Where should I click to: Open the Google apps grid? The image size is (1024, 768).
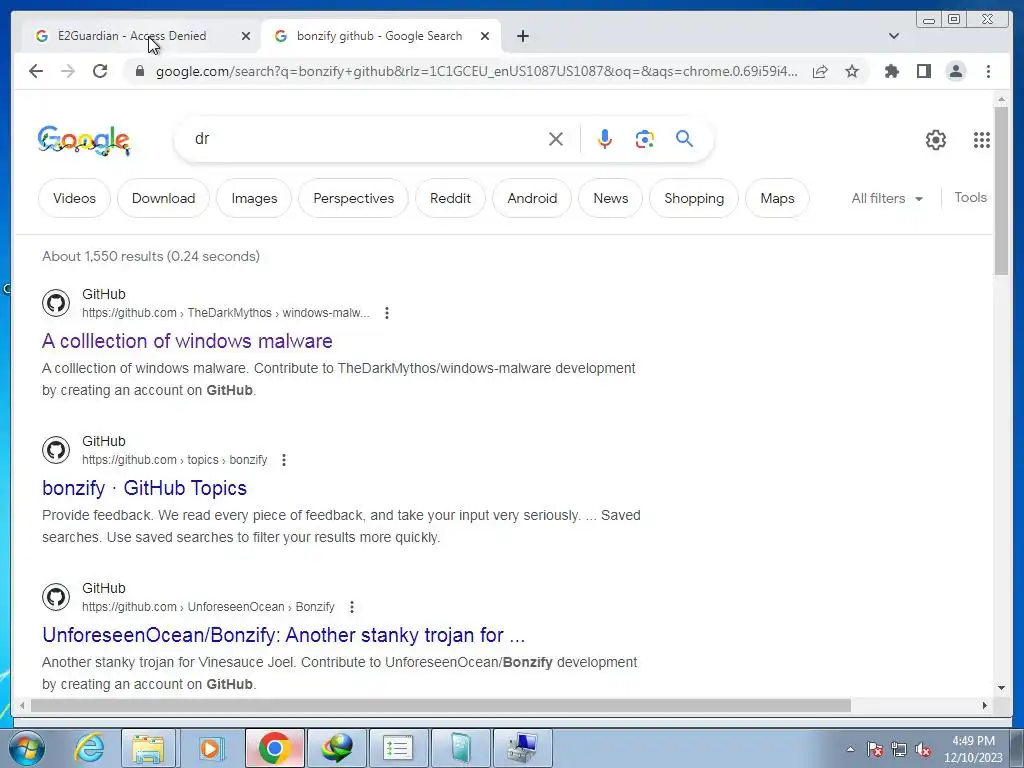tap(982, 140)
